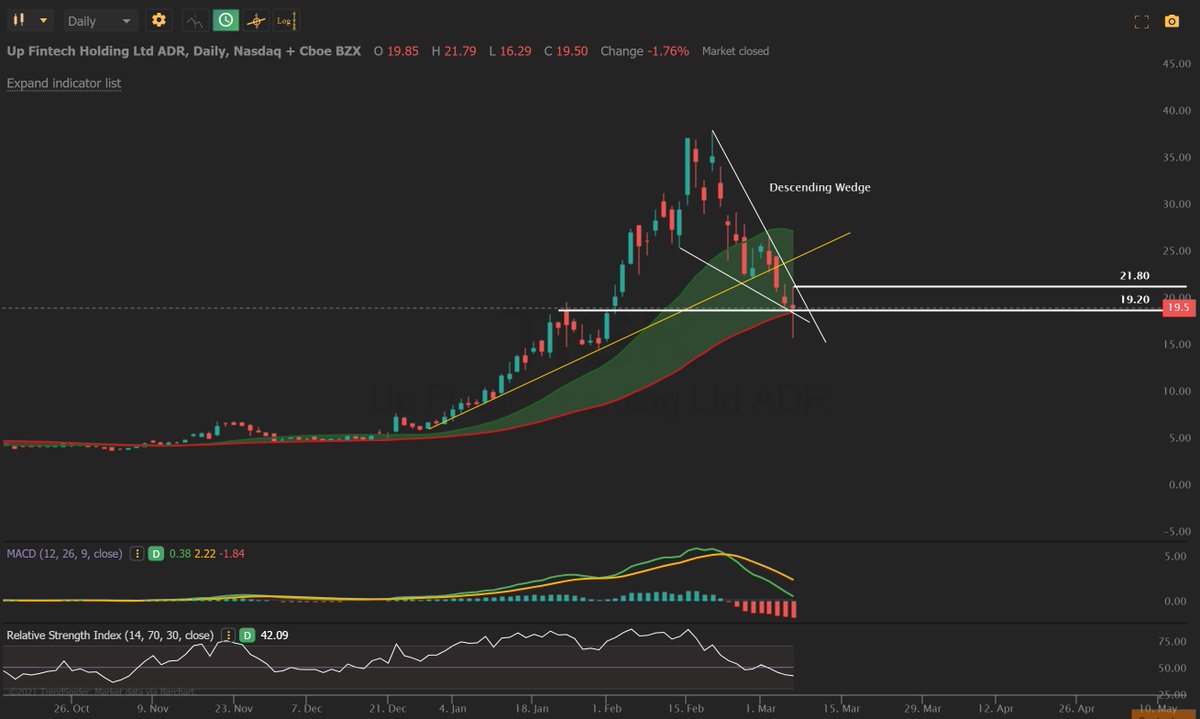Screen dimensions: 1200x719
Task: Click the Market closed status text
Action: tap(736, 51)
